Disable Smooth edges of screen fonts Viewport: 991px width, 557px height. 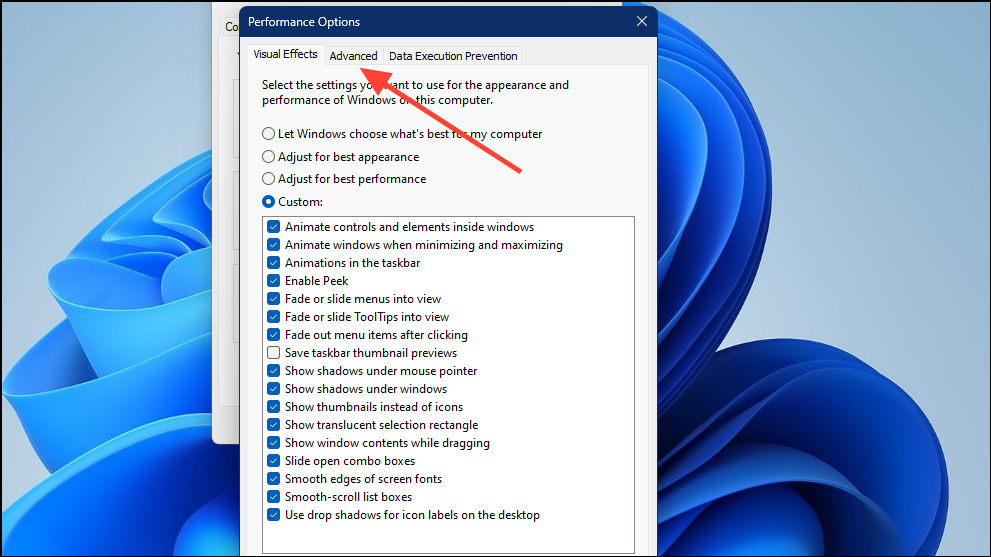(274, 479)
